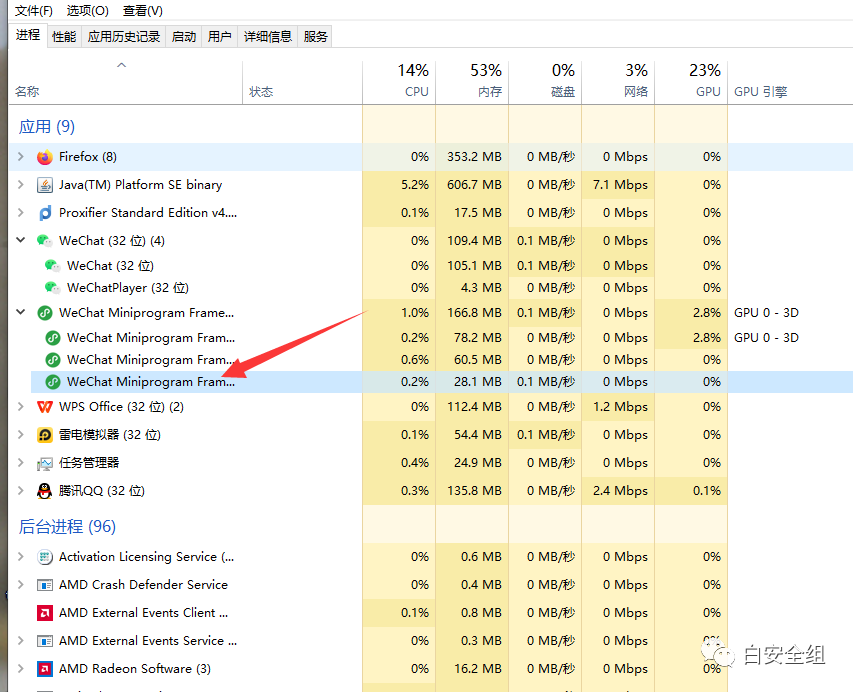
Task: Click icon of WeChat (32 位) child process
Action: point(52,265)
